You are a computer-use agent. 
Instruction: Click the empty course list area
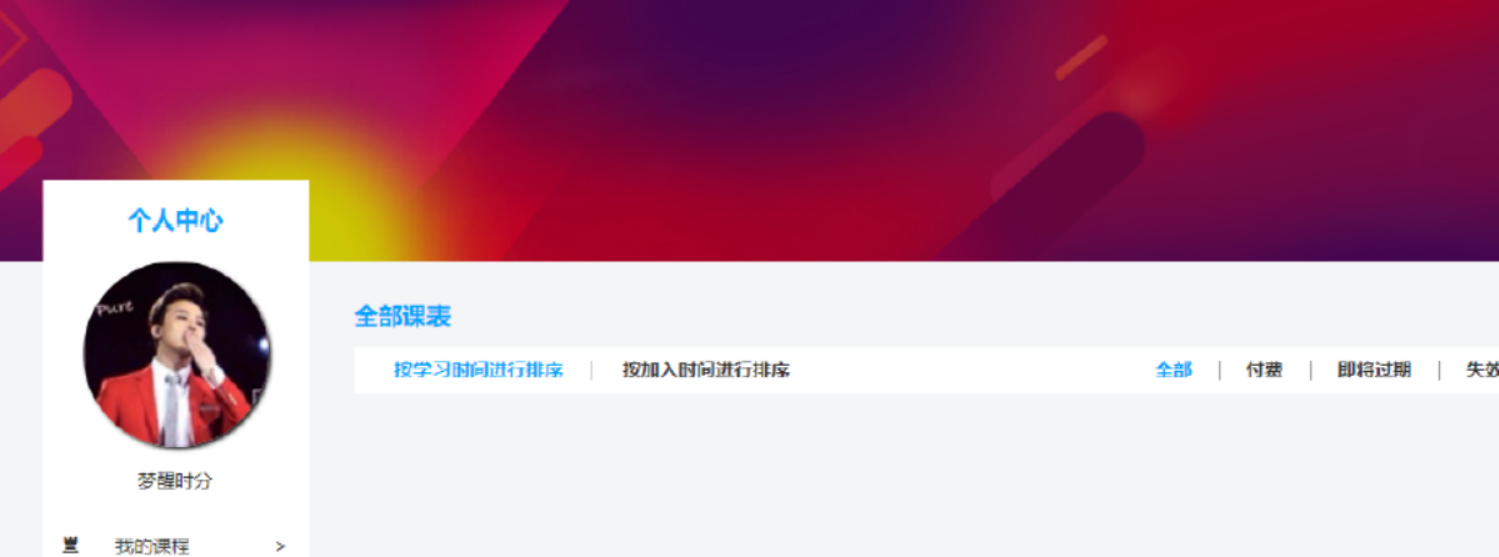927,475
